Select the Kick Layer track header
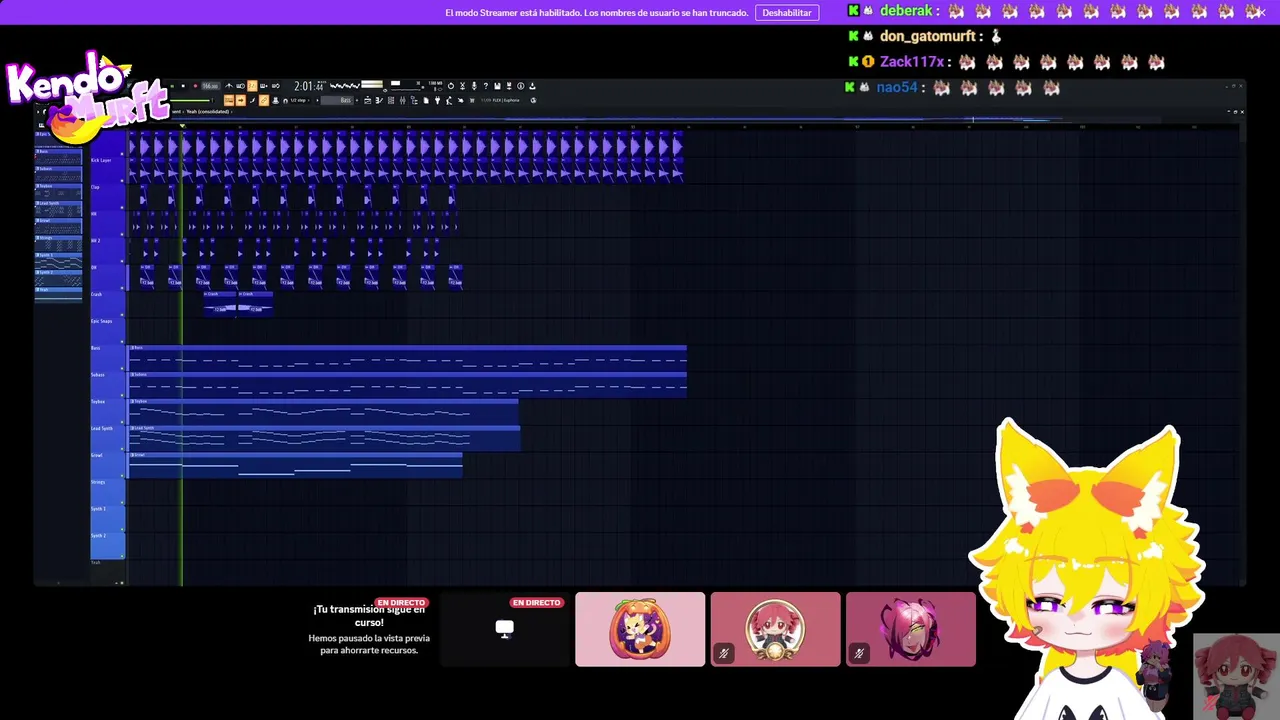 [x=106, y=171]
